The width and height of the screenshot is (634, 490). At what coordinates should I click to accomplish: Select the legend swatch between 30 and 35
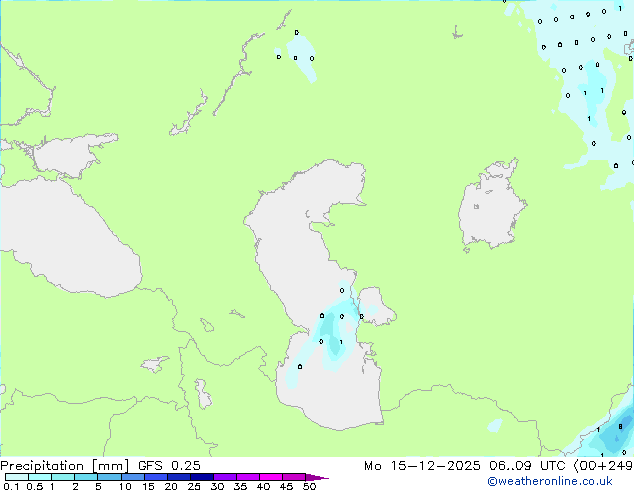[x=225, y=477]
